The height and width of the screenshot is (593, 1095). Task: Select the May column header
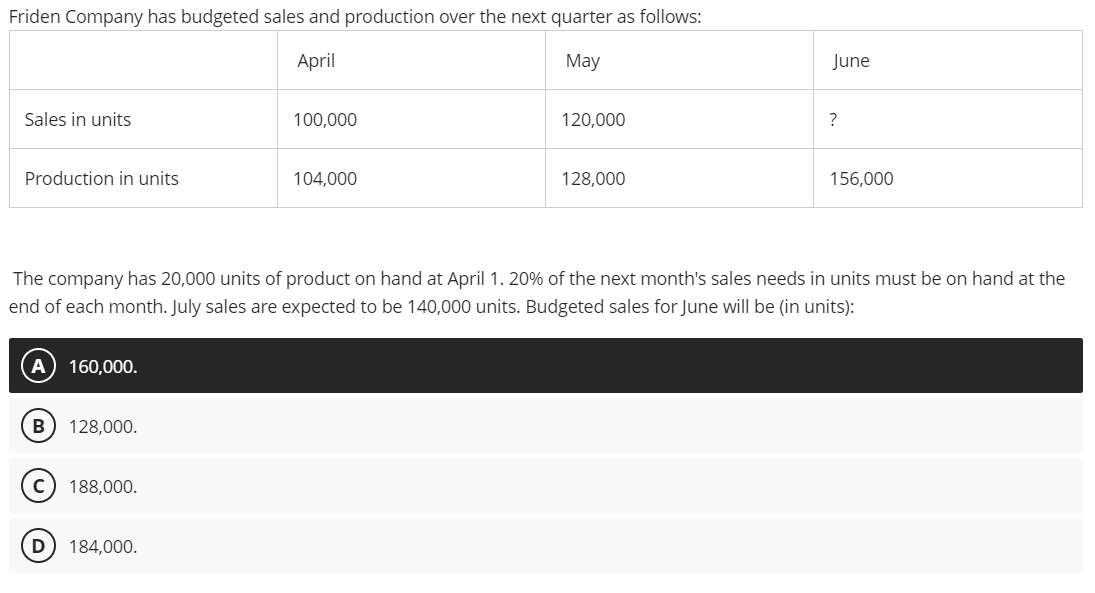pos(582,60)
